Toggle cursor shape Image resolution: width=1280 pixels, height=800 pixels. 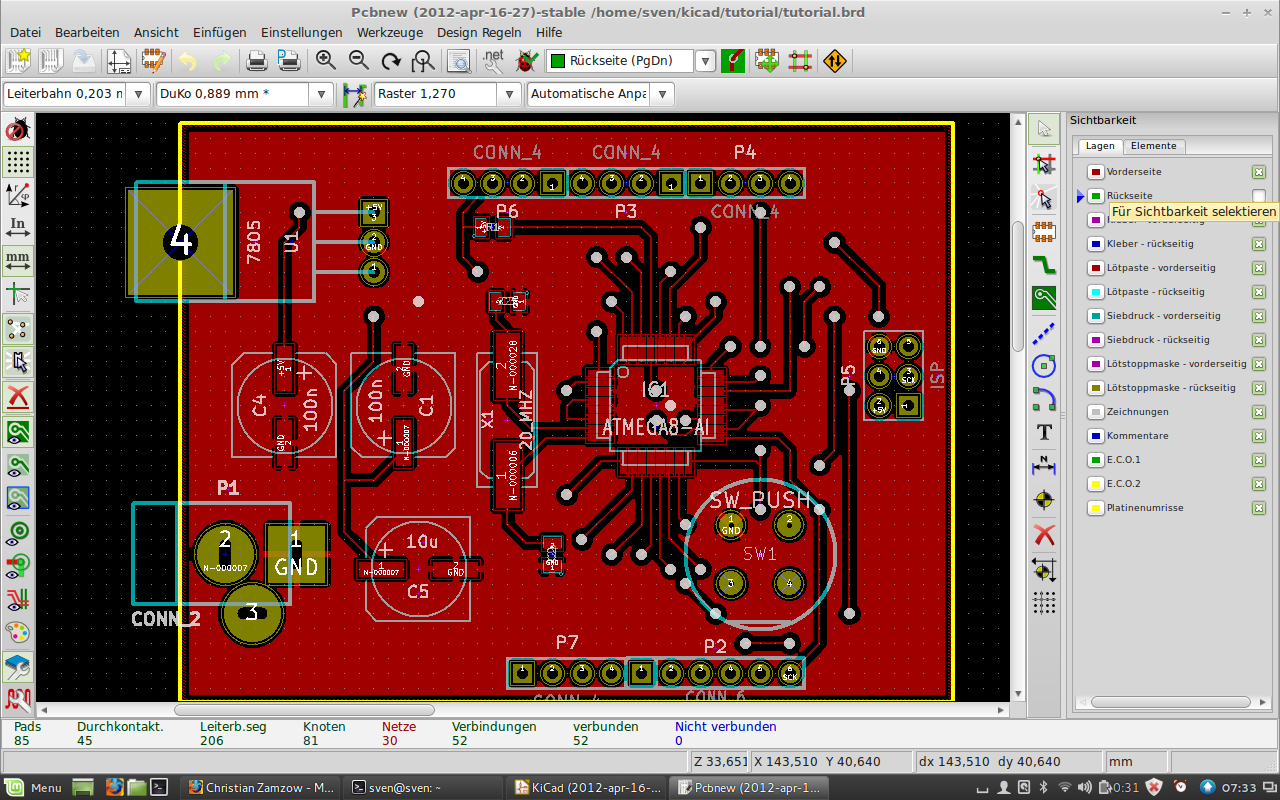click(18, 294)
